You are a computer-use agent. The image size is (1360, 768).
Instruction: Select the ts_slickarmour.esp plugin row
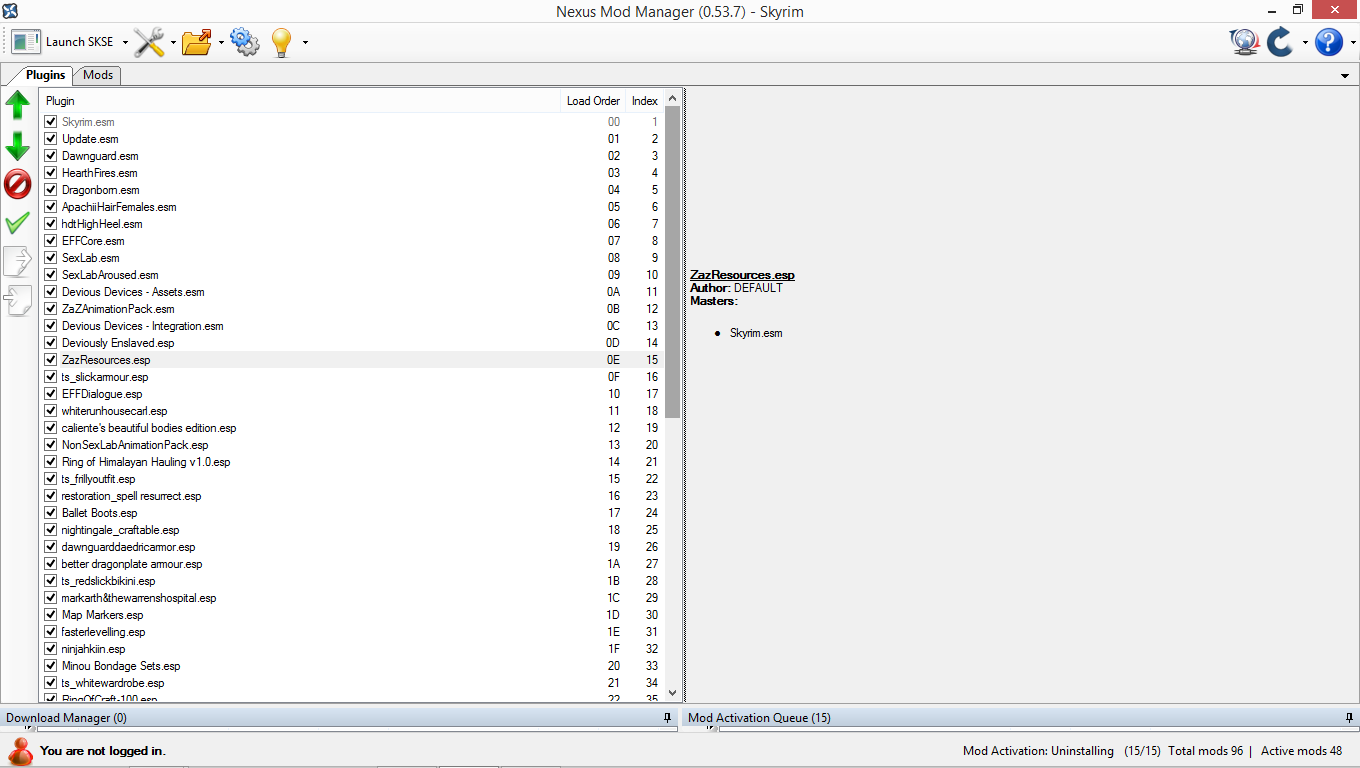pos(352,377)
